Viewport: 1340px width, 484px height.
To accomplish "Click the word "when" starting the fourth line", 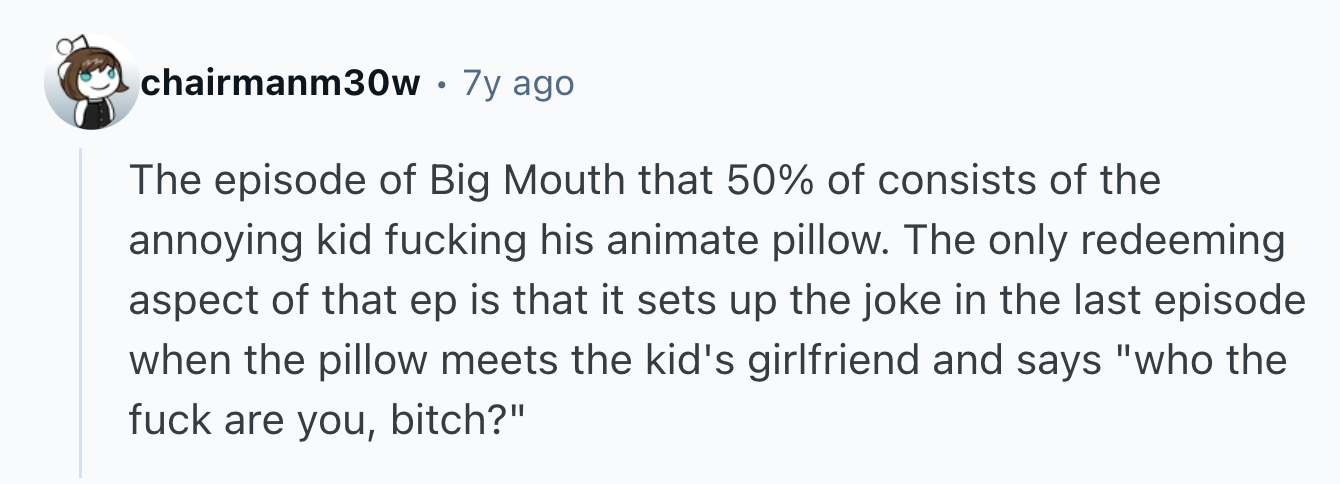I will point(171,359).
